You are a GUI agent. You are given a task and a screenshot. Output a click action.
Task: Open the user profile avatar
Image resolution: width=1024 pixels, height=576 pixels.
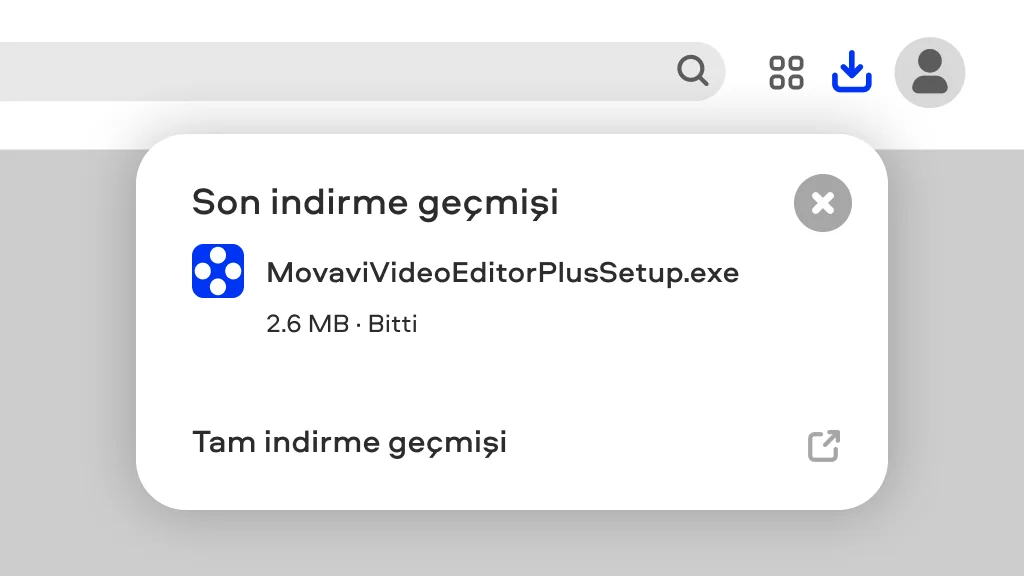click(x=930, y=72)
